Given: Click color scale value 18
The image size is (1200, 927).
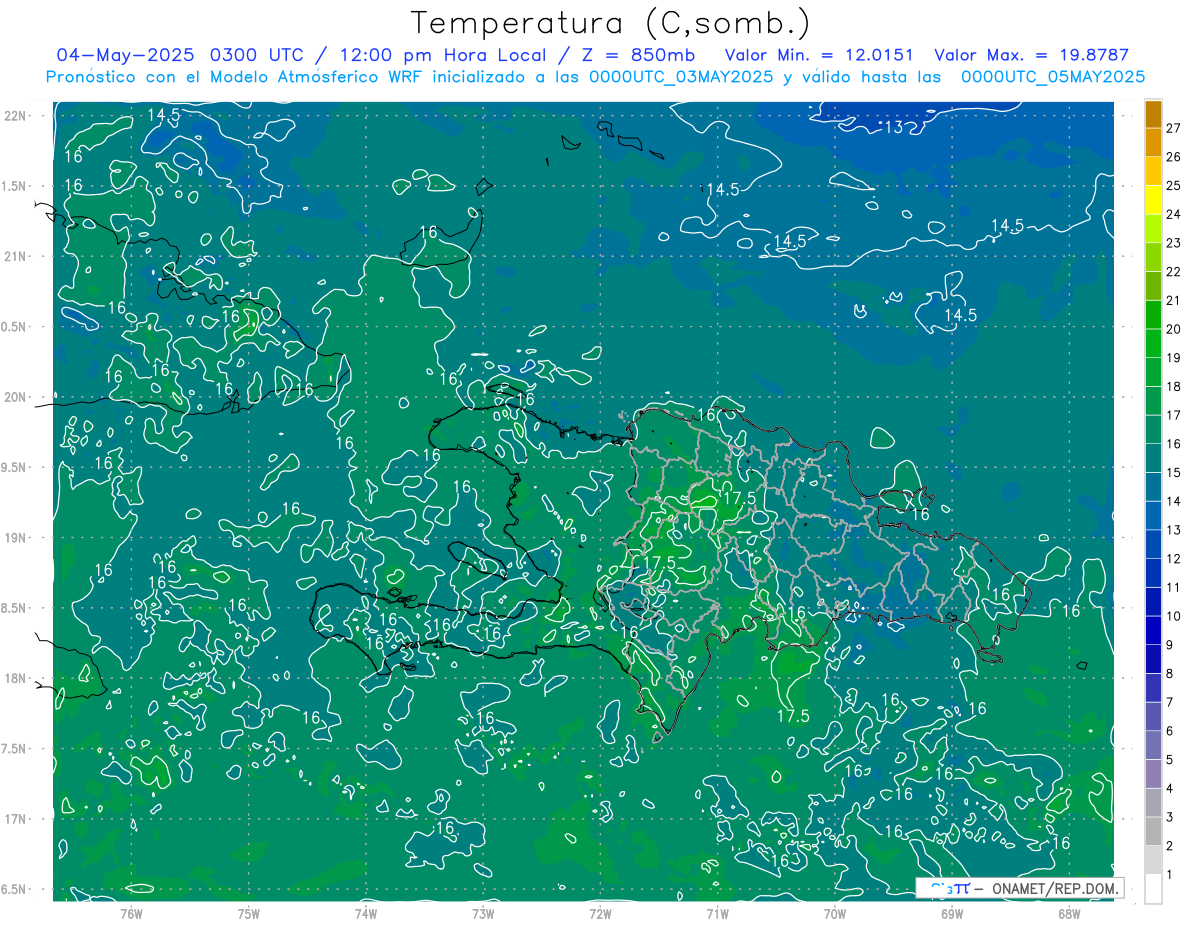Looking at the screenshot, I should (1173, 386).
